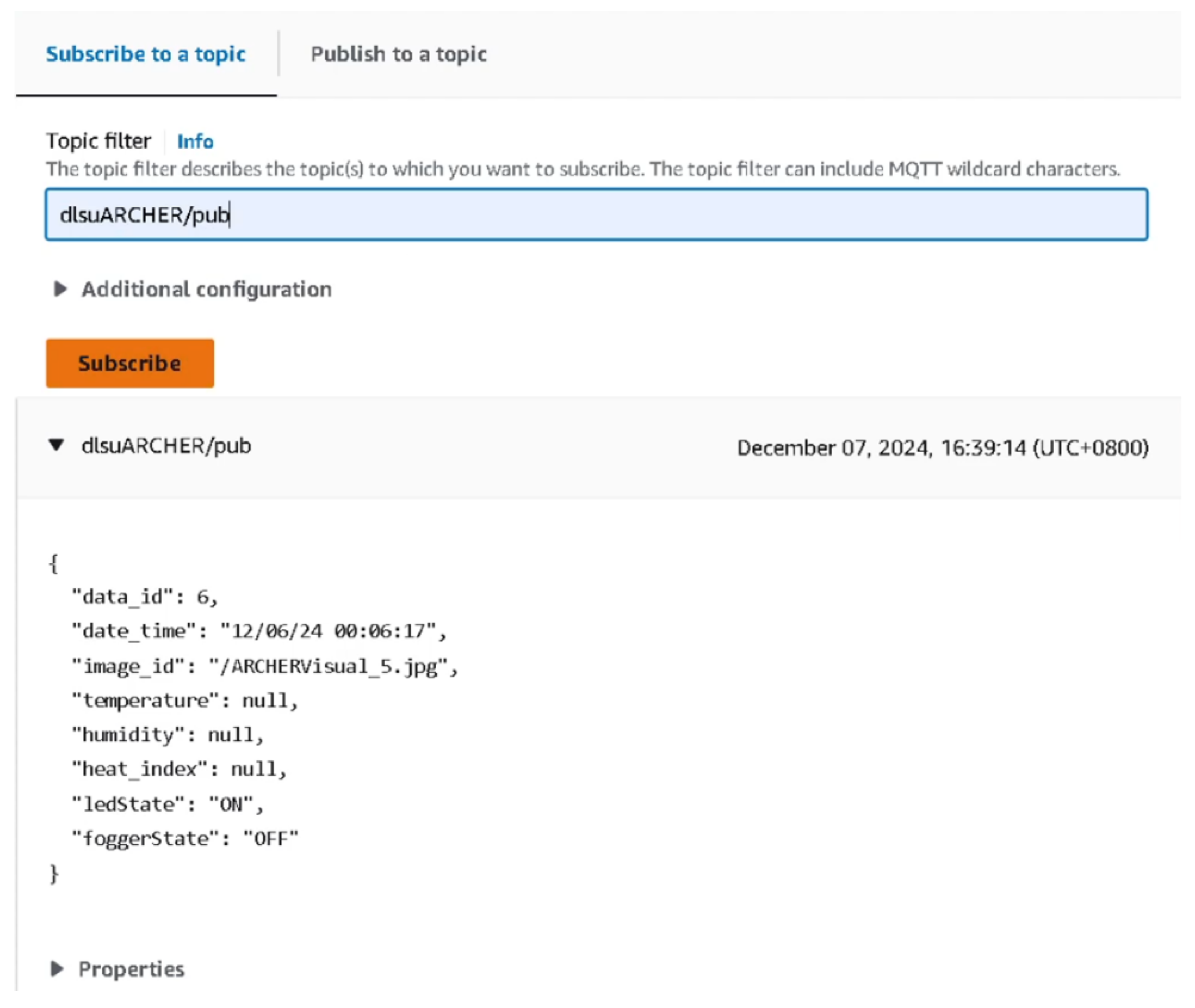The height and width of the screenshot is (1008, 1195).
Task: Switch to Subscribe to a topic tab
Action: coord(146,54)
